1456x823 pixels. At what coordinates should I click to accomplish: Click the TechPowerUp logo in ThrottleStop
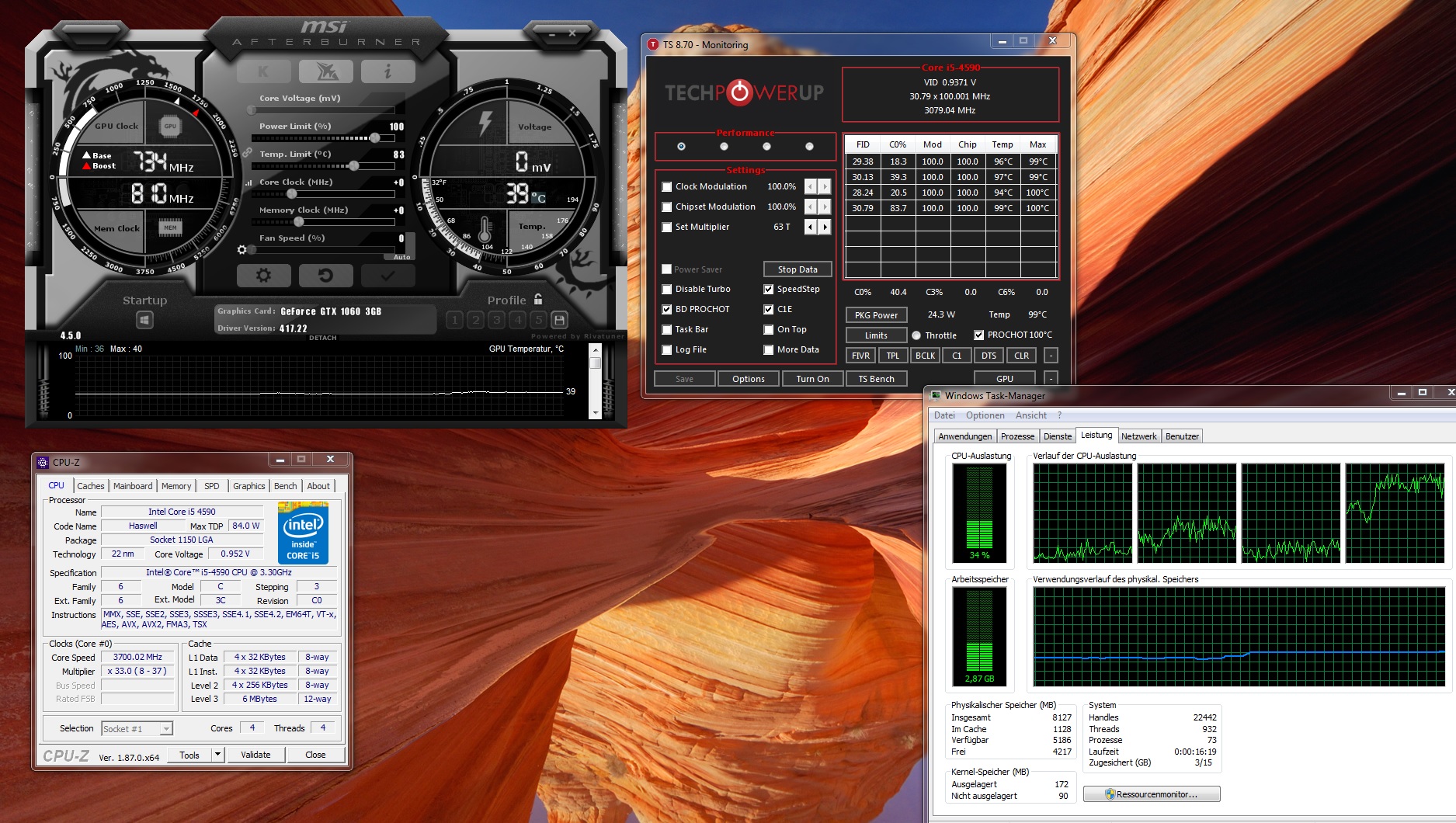pyautogui.click(x=744, y=93)
